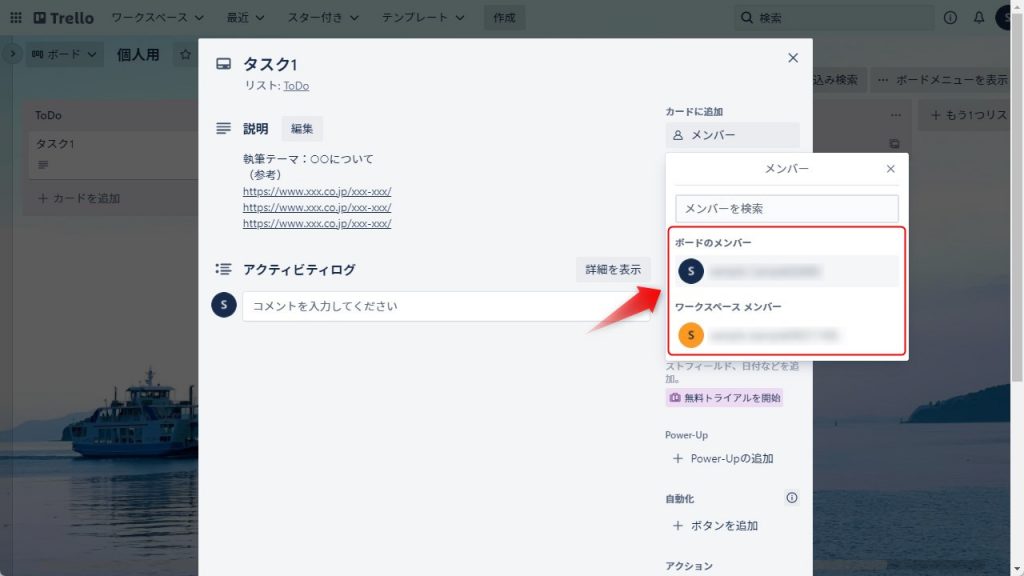Open ボードメニューを表示
The width and height of the screenshot is (1024, 576).
(942, 80)
